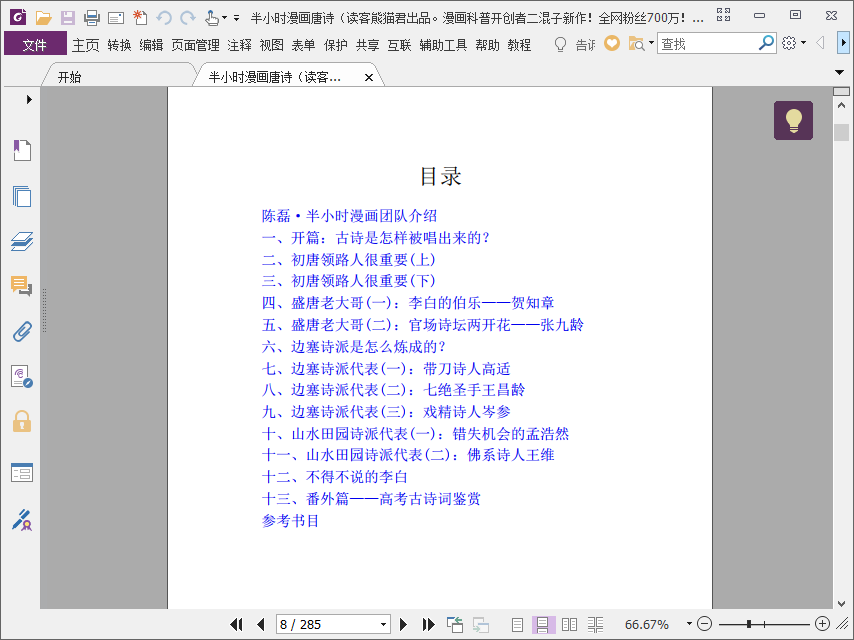Screen dimensions: 854x640
Task: Open the 文件 menu
Action: (x=35, y=44)
